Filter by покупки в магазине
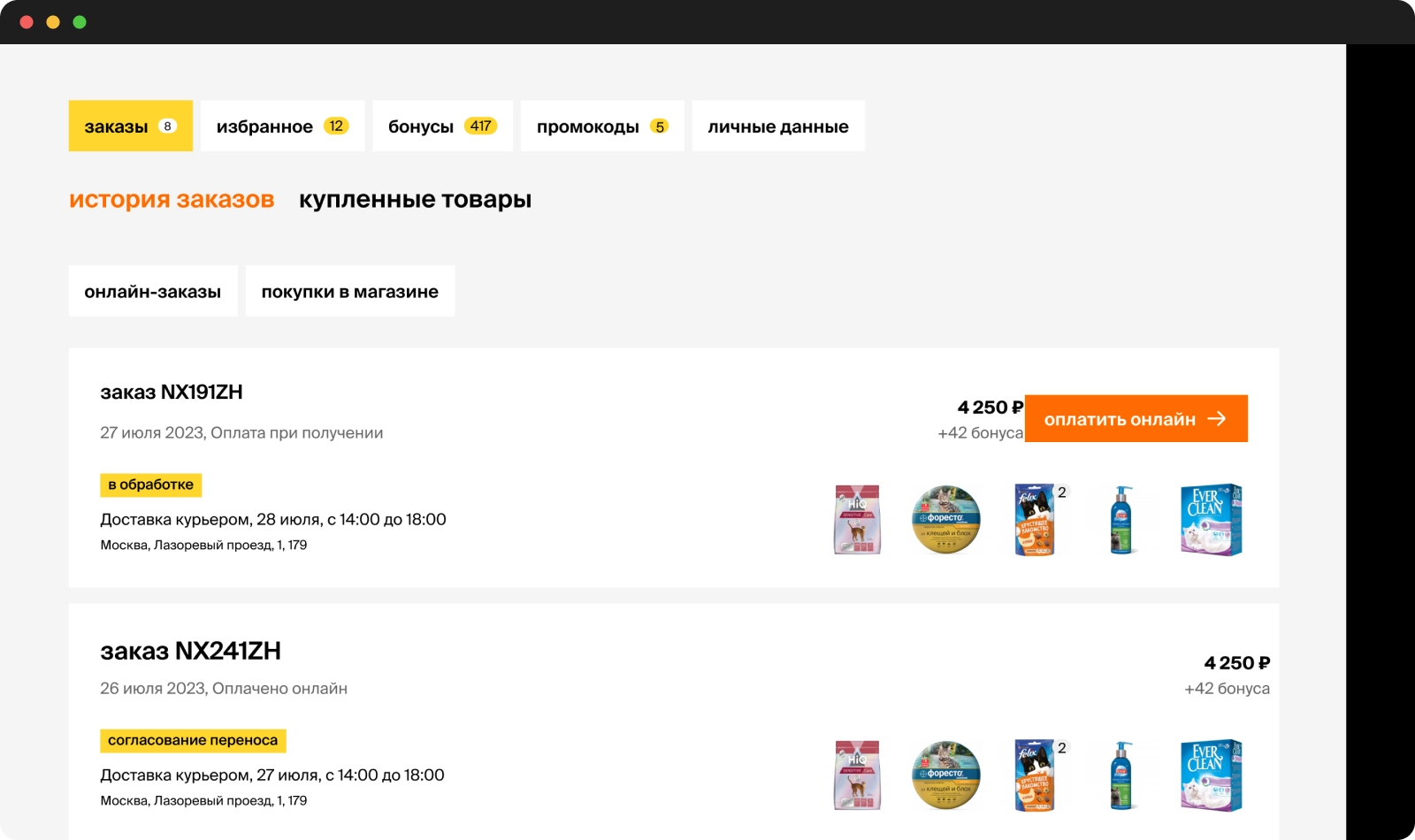The image size is (1415, 840). click(x=349, y=292)
